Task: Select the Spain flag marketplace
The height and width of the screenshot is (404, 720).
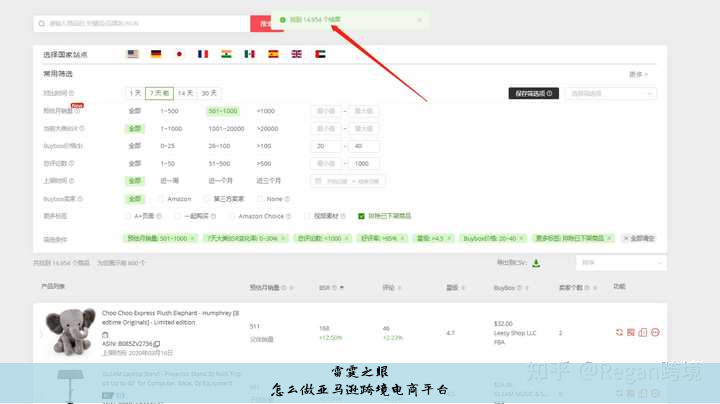Action: click(273, 54)
